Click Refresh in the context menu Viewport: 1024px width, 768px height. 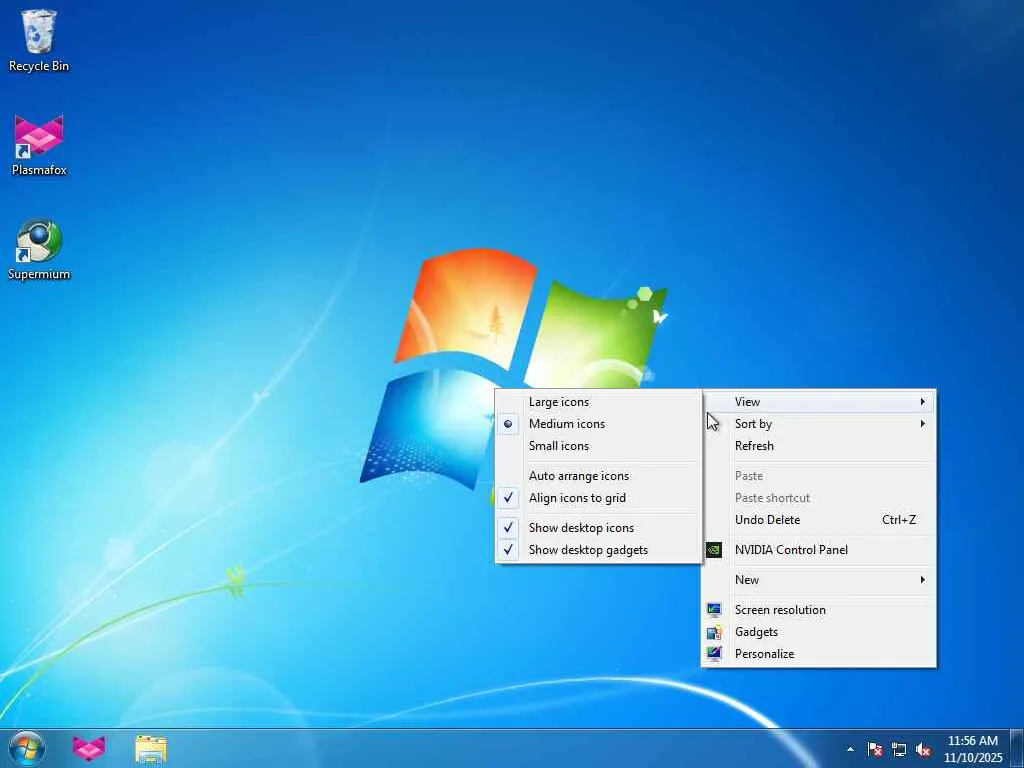(x=818, y=446)
